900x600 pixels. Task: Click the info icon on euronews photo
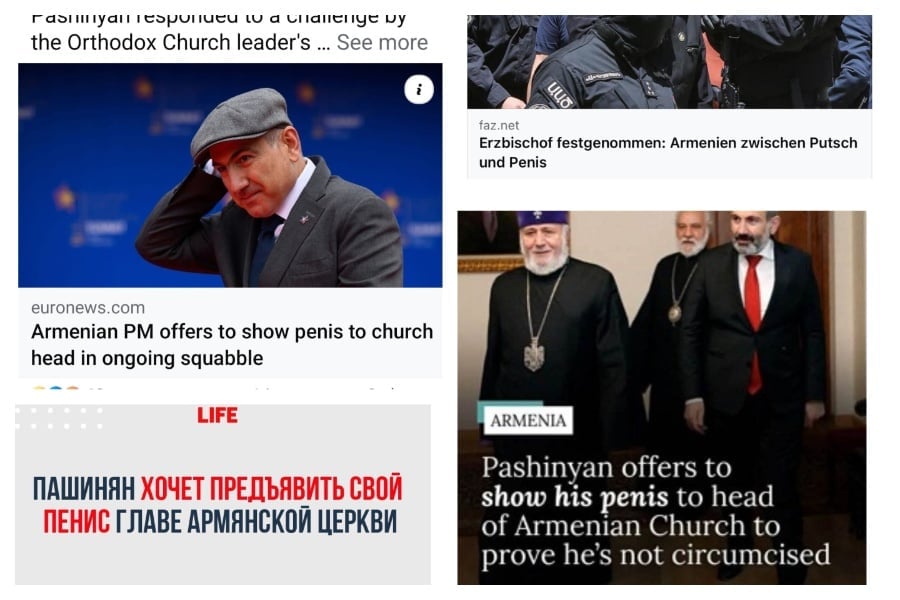coord(419,90)
